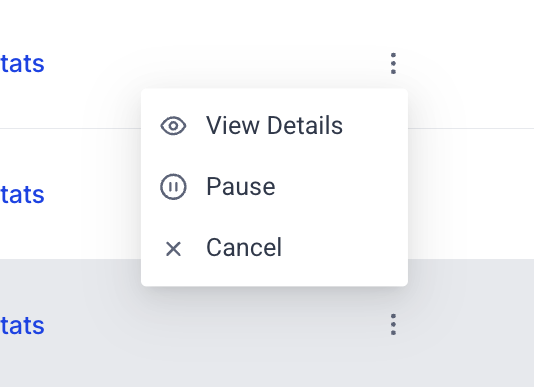Open the blue stats link in the gray row
534x387 pixels.
tap(22, 325)
